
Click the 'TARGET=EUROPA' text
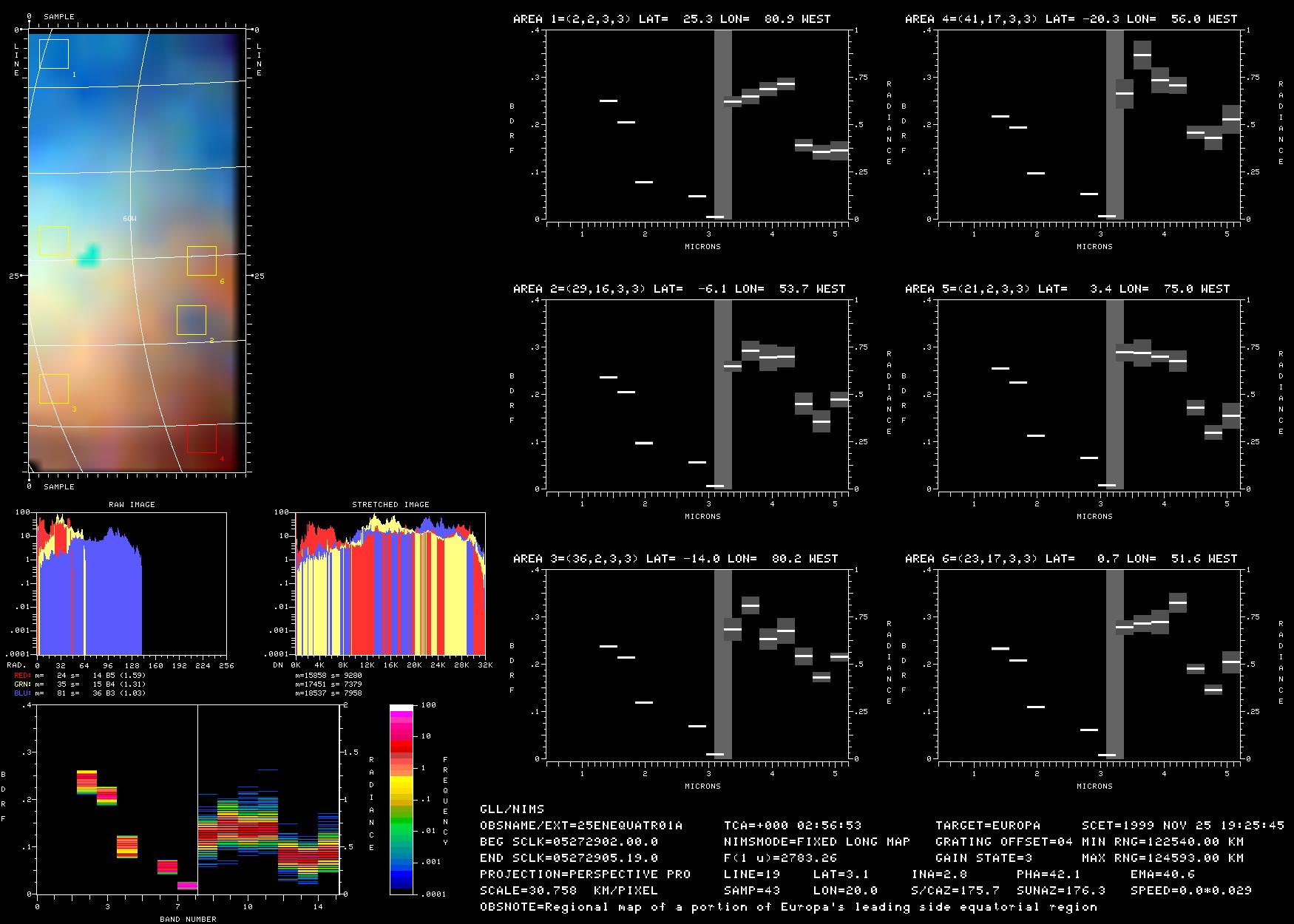click(x=988, y=826)
